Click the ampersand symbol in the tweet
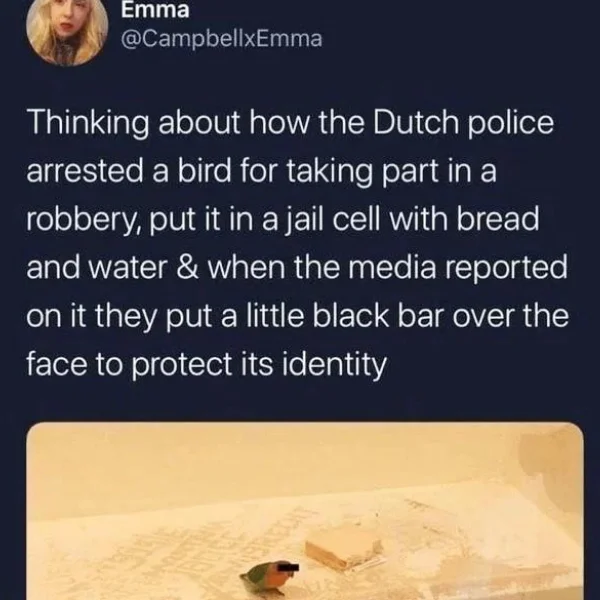 (x=188, y=267)
